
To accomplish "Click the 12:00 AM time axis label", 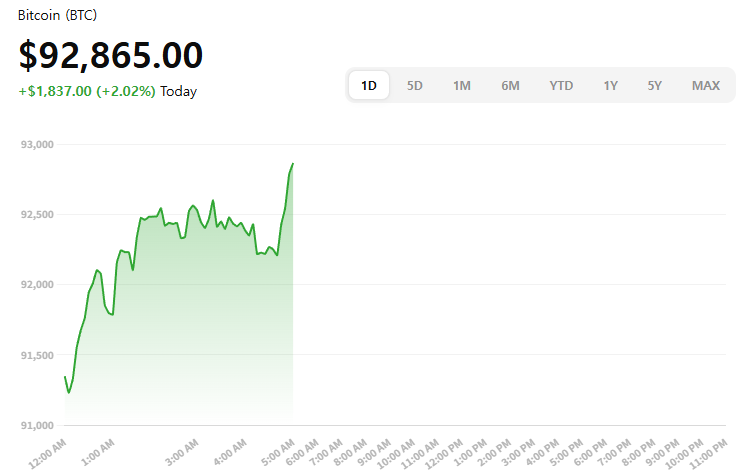I will [x=50, y=452].
